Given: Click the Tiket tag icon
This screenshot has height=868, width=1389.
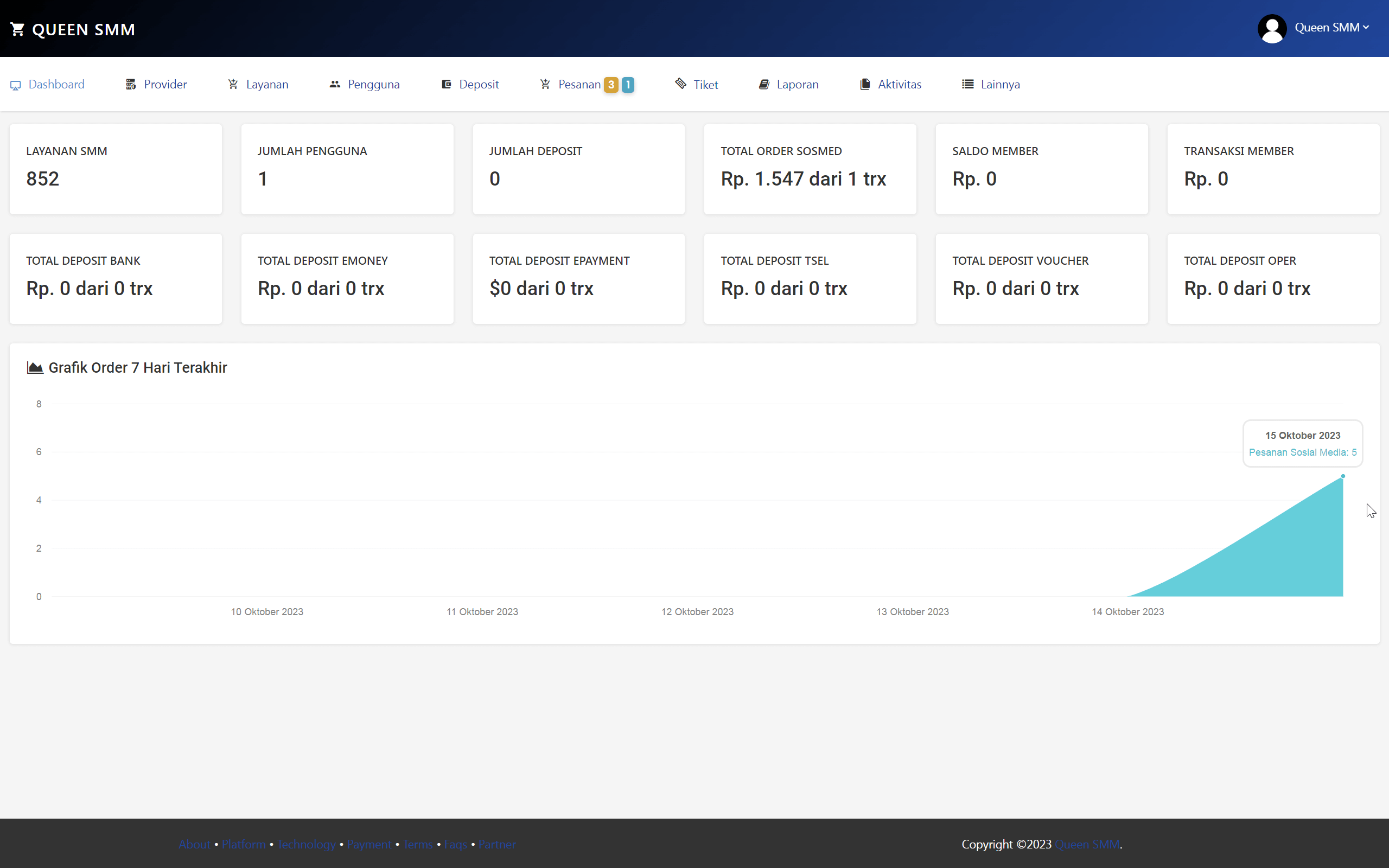Looking at the screenshot, I should pyautogui.click(x=681, y=84).
